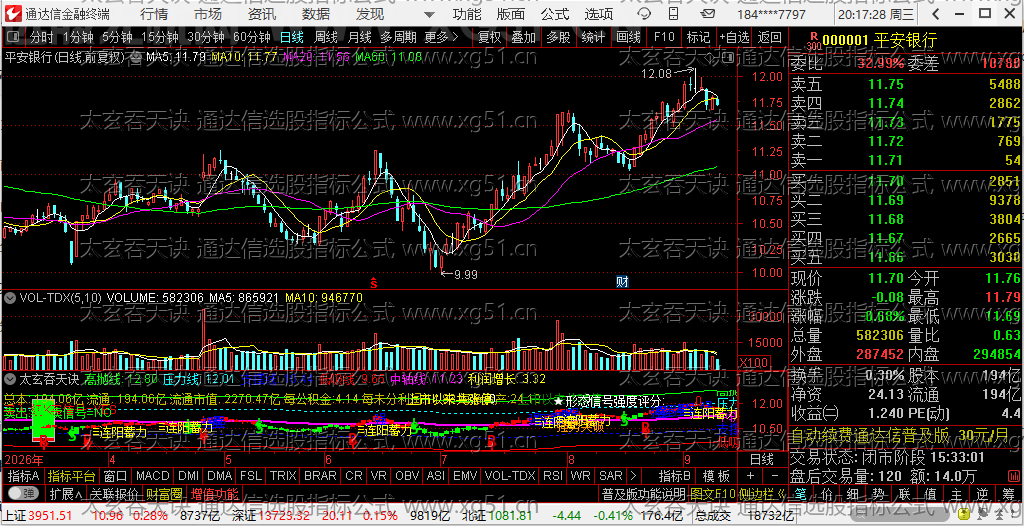Image resolution: width=1024 pixels, height=526 pixels.
Task: Click the 叠加 overlay button
Action: (523, 37)
